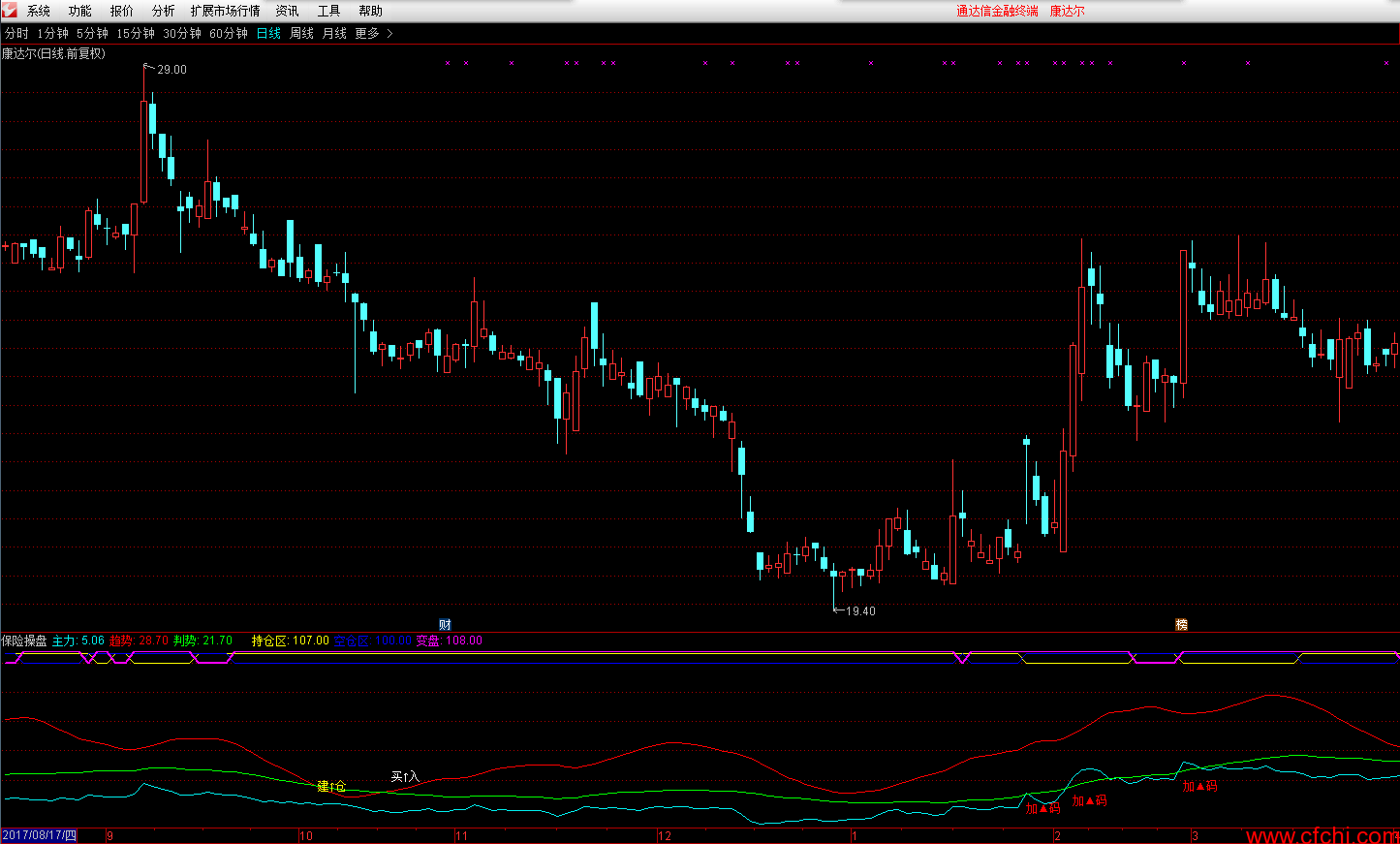1400x844 pixels.
Task: Switch to the 分时 chart period
Action: pos(16,34)
